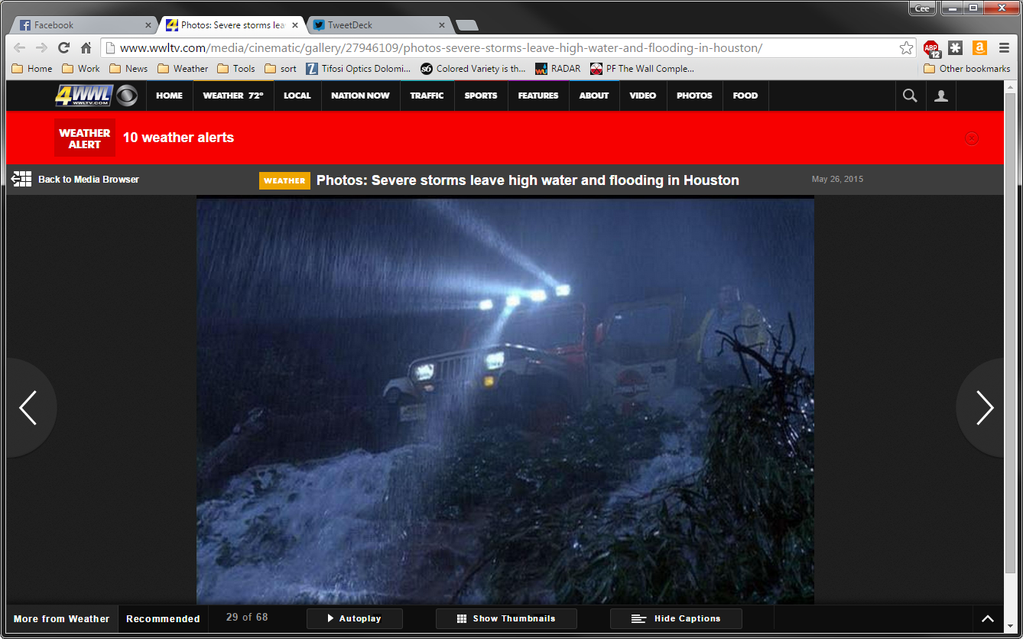Go to HOME in site navigation

point(169,95)
